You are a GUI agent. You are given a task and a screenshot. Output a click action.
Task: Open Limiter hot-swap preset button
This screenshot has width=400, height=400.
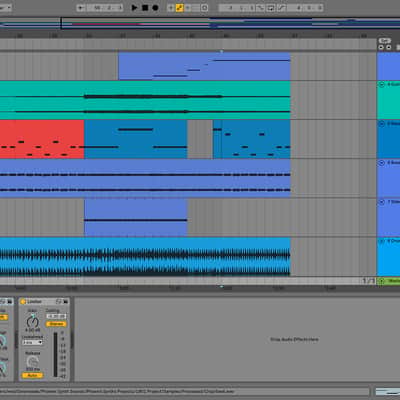coord(59,302)
